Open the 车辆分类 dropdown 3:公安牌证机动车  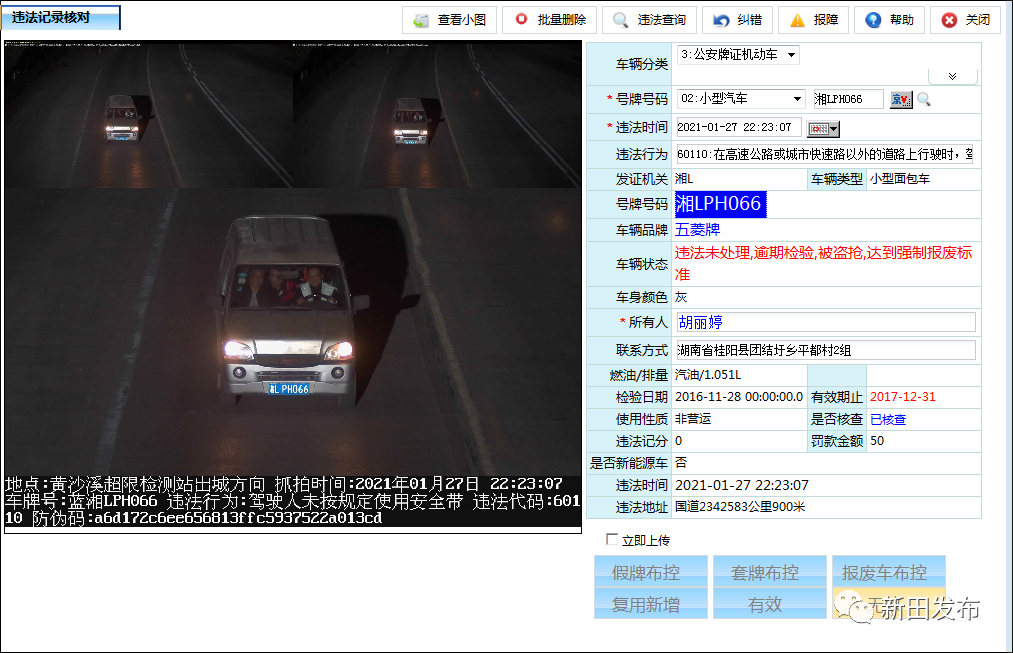click(738, 55)
